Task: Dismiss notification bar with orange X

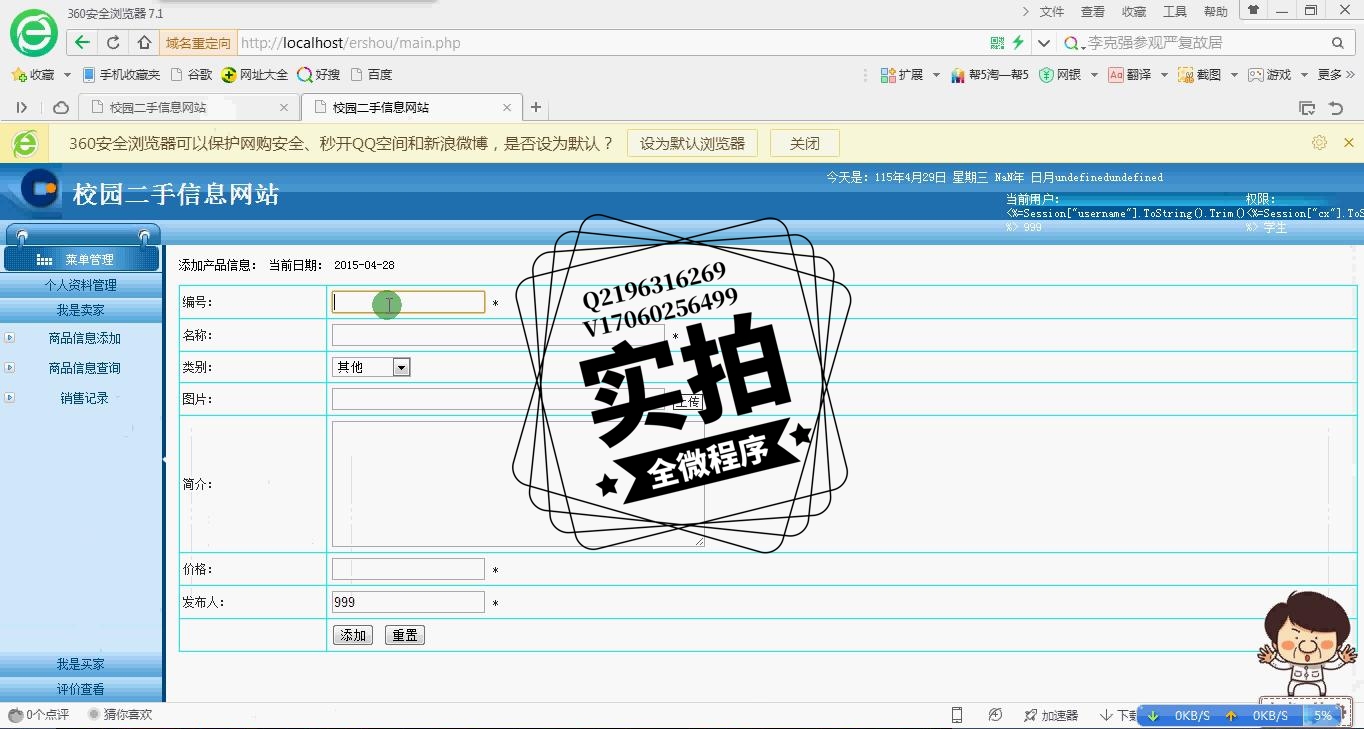Action: pyautogui.click(x=1348, y=143)
